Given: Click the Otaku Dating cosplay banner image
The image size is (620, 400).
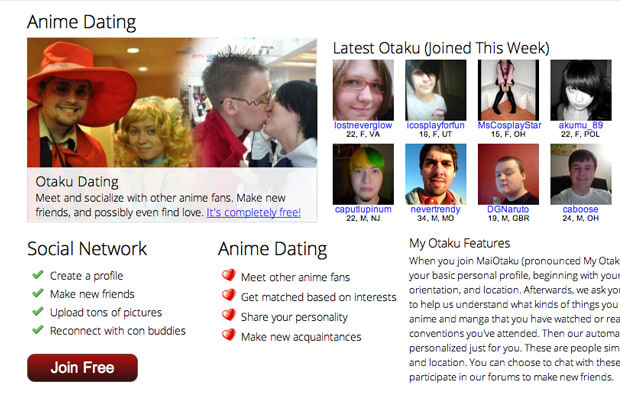Looking at the screenshot, I should (x=172, y=103).
